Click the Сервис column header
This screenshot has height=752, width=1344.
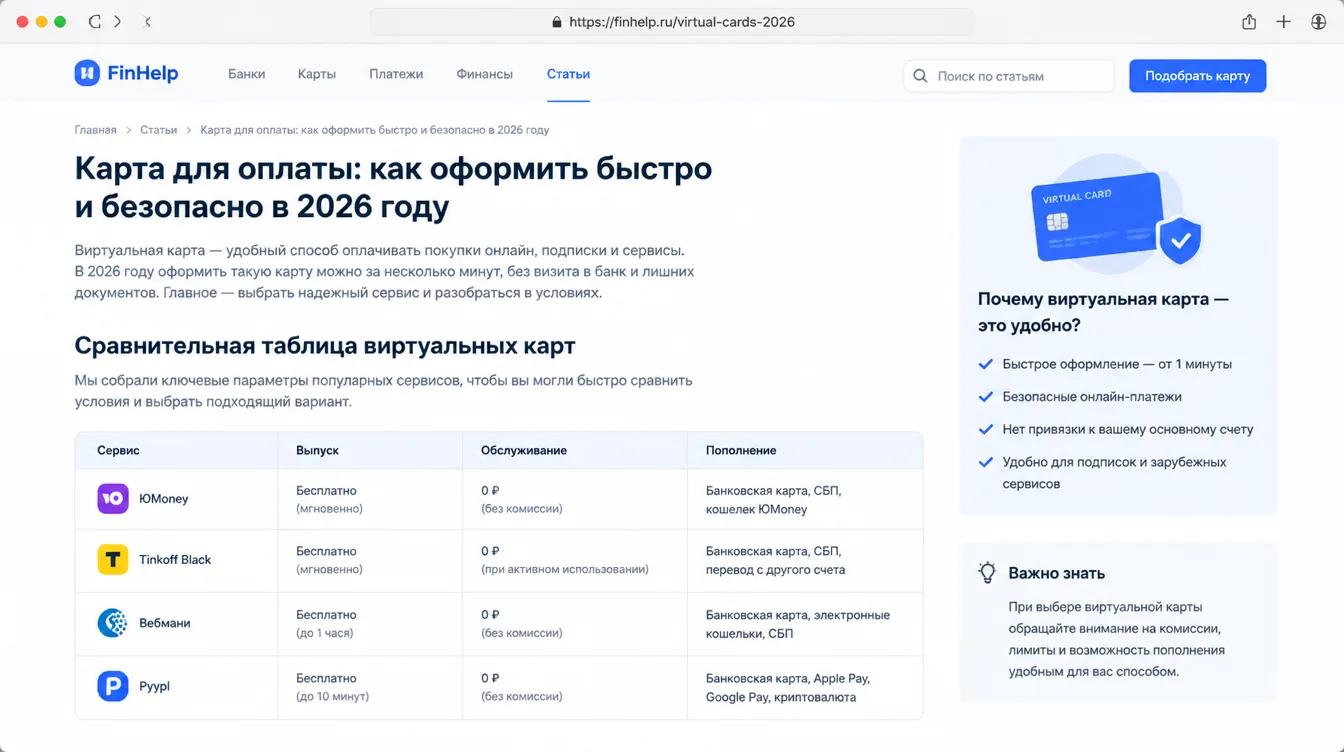click(118, 451)
